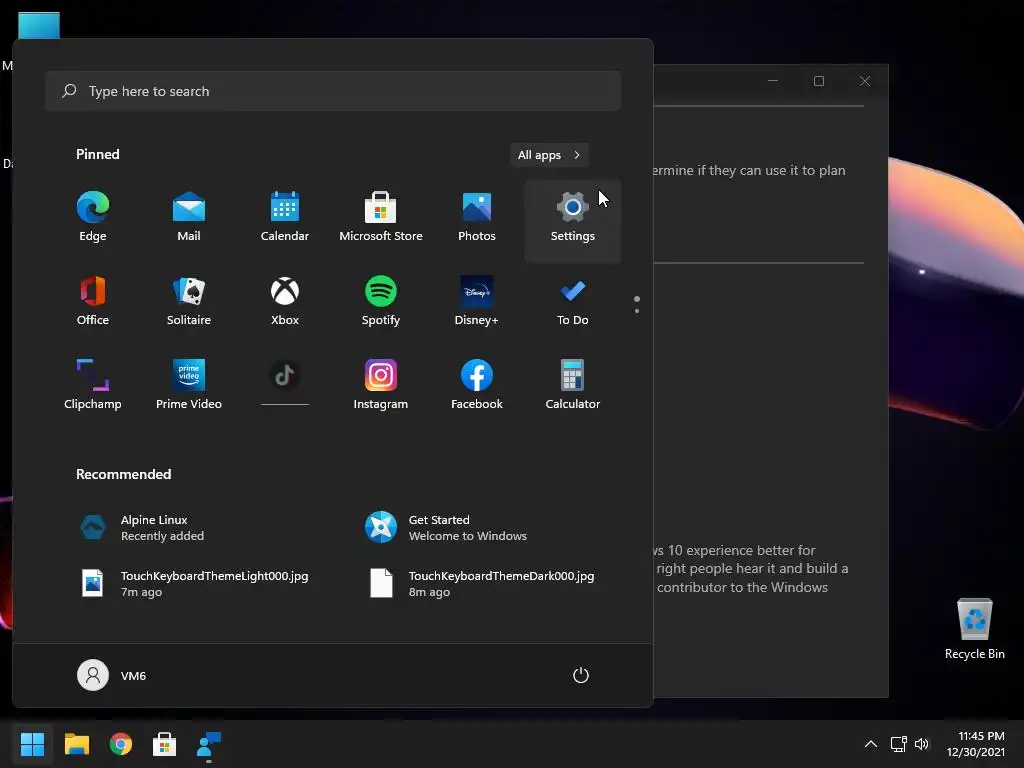Maximize the background window
Image resolution: width=1024 pixels, height=768 pixels.
819,81
